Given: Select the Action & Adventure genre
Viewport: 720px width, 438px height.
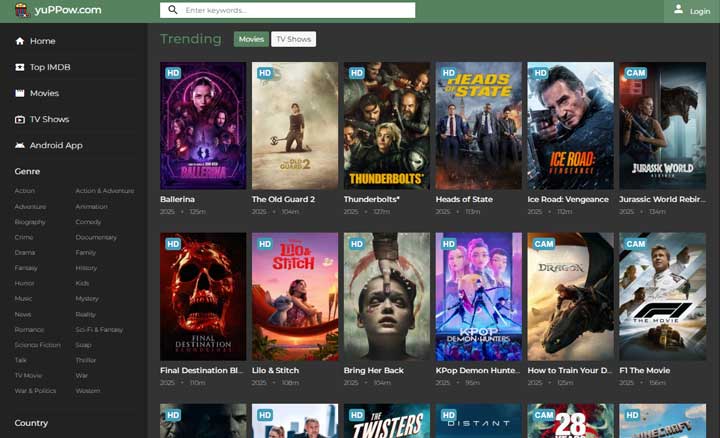Looking at the screenshot, I should (x=105, y=191).
